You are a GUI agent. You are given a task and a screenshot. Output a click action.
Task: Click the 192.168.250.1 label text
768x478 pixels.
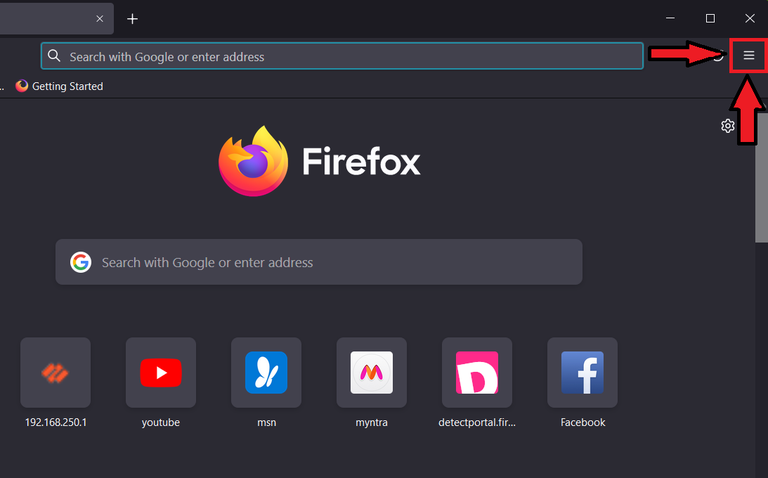(x=56, y=422)
